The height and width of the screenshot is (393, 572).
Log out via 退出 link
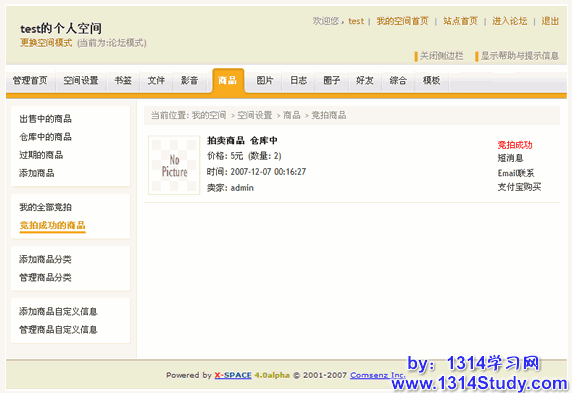pos(550,21)
